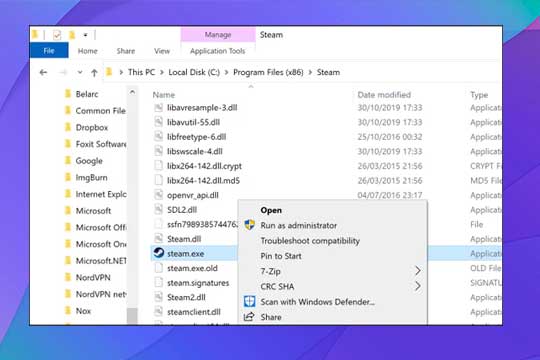Click the Properties checkmark quick-access icon
Screen dimensions: 540x360
click(57, 35)
